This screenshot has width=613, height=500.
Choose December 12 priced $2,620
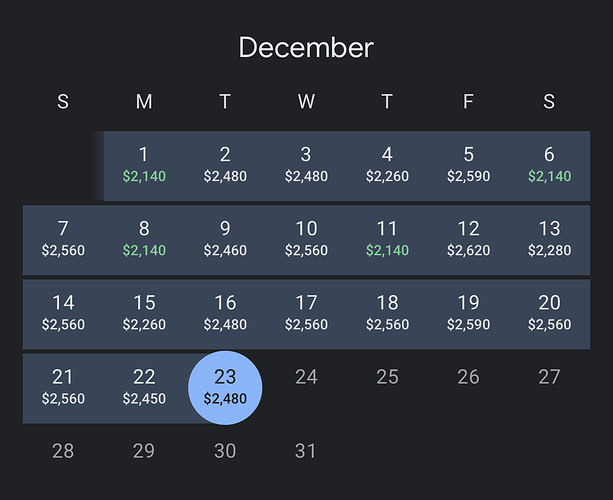pos(468,239)
